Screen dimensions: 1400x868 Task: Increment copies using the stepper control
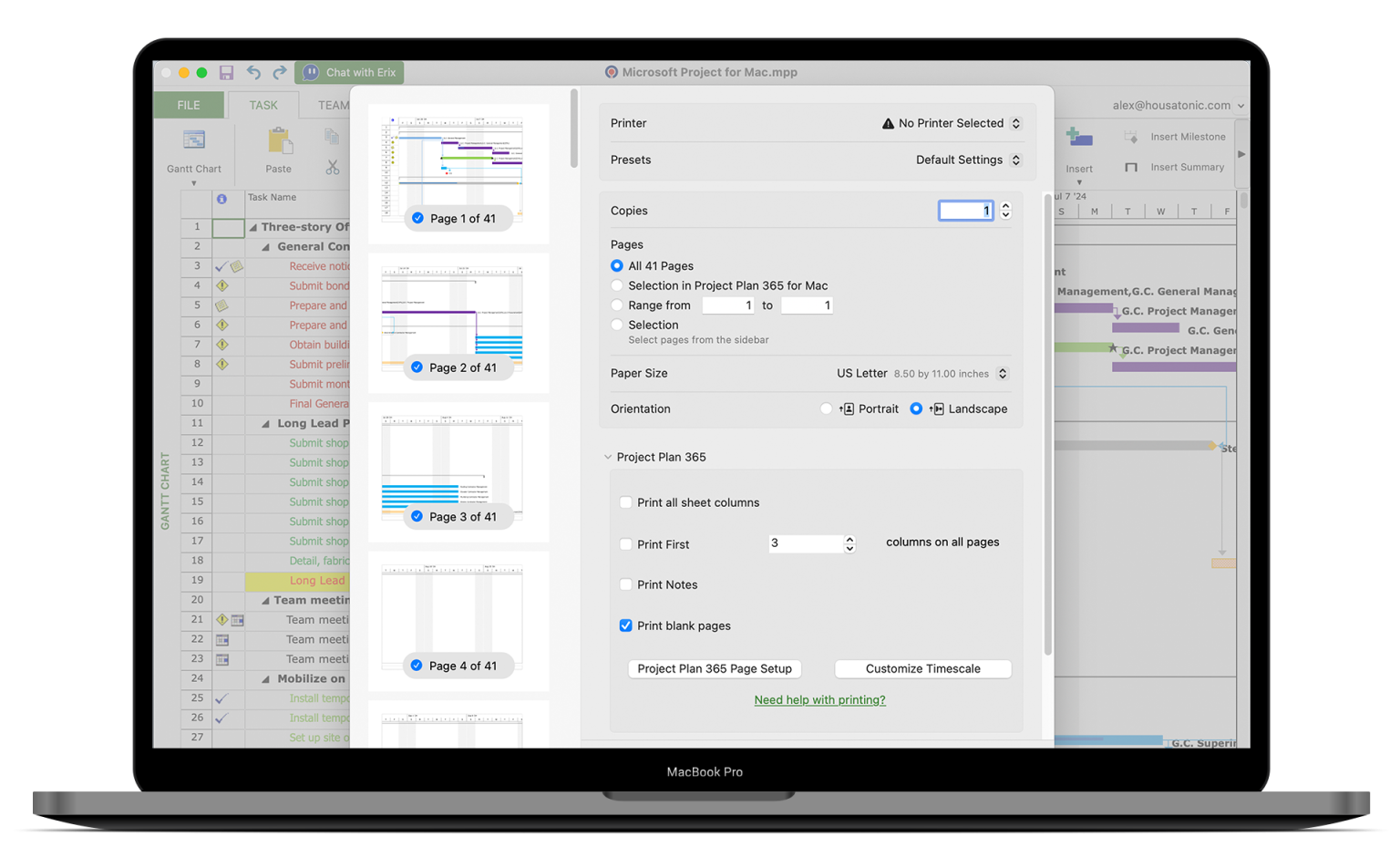(1004, 206)
